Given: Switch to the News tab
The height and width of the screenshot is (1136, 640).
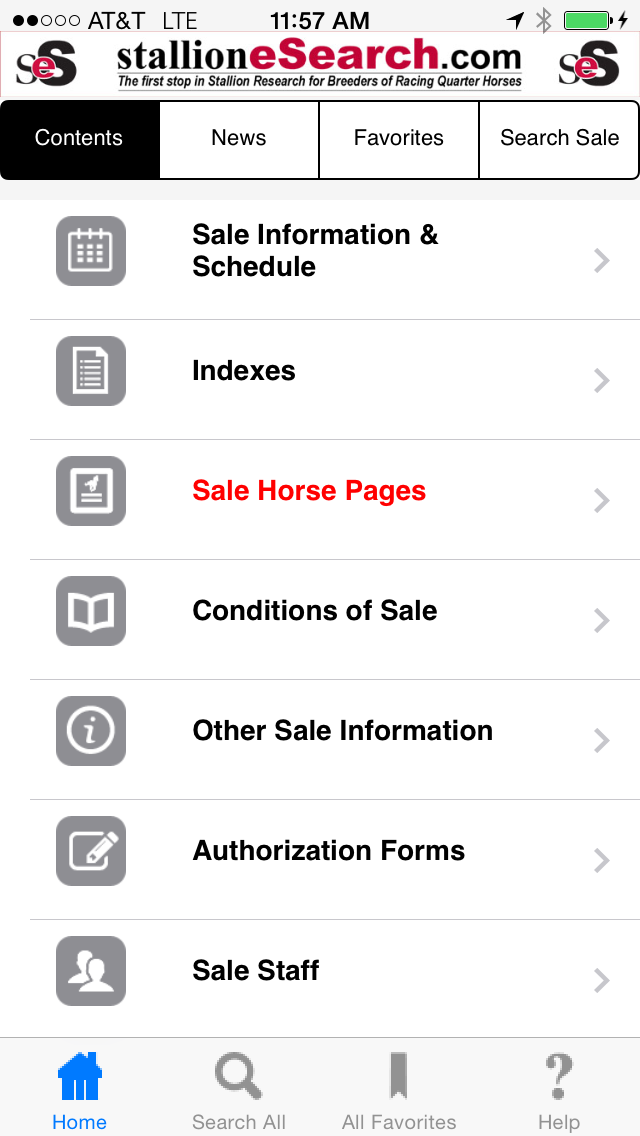Looking at the screenshot, I should 239,139.
